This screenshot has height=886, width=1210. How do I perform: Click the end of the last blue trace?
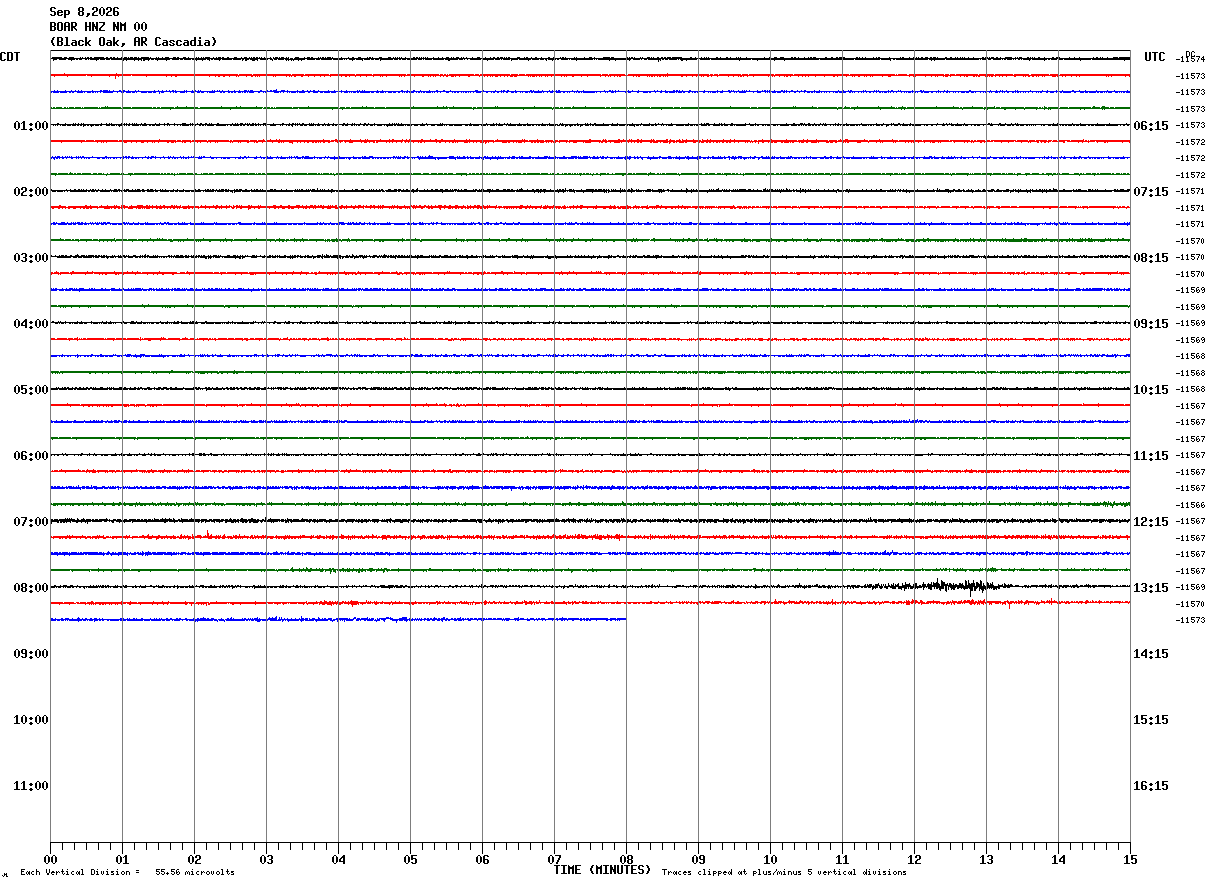coord(625,619)
